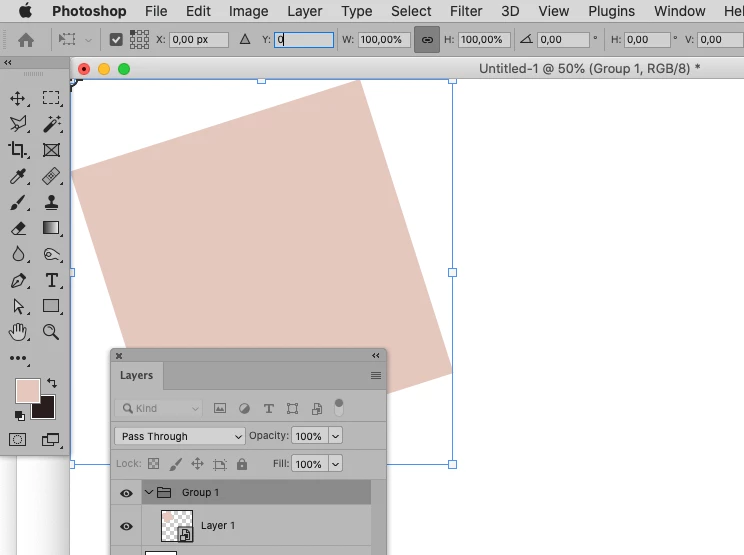Open the Edit menu

coord(198,11)
